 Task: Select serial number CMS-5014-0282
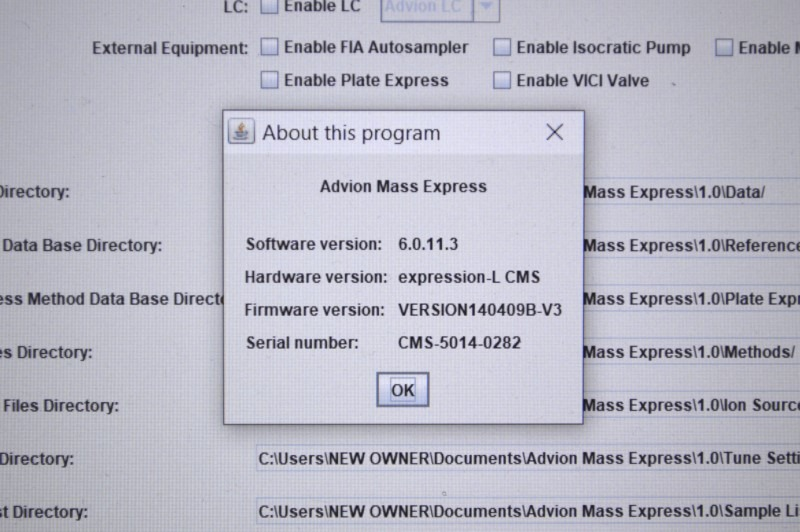(x=459, y=342)
